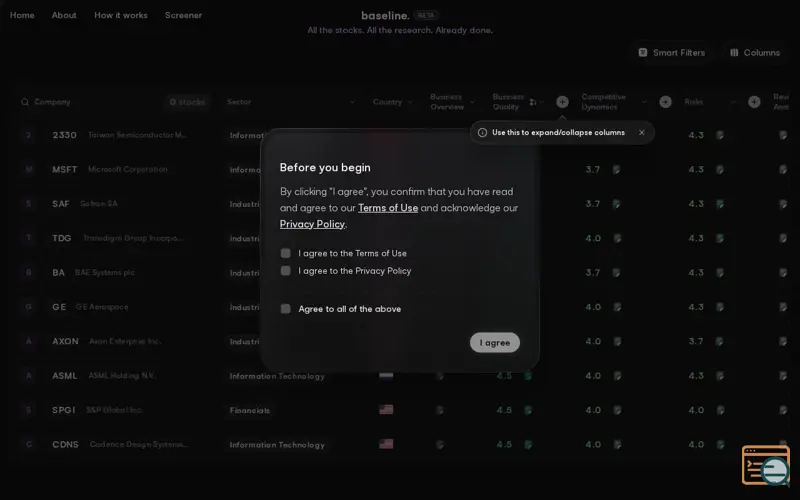Open Competitive Dynamics report icon for SAF
The width and height of the screenshot is (800, 500).
pos(616,204)
